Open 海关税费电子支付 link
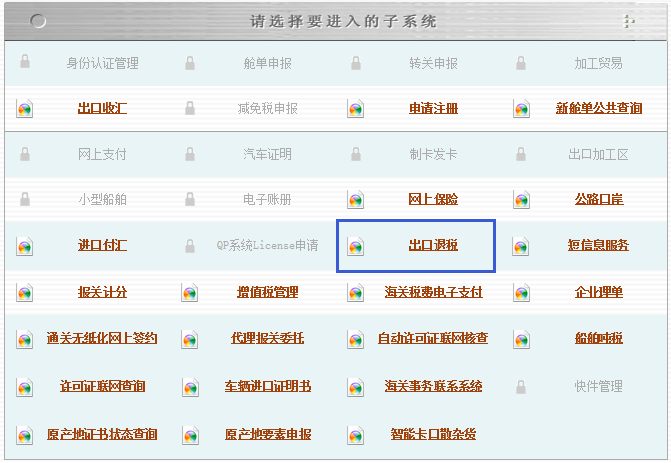This screenshot has width=671, height=463. [x=433, y=292]
